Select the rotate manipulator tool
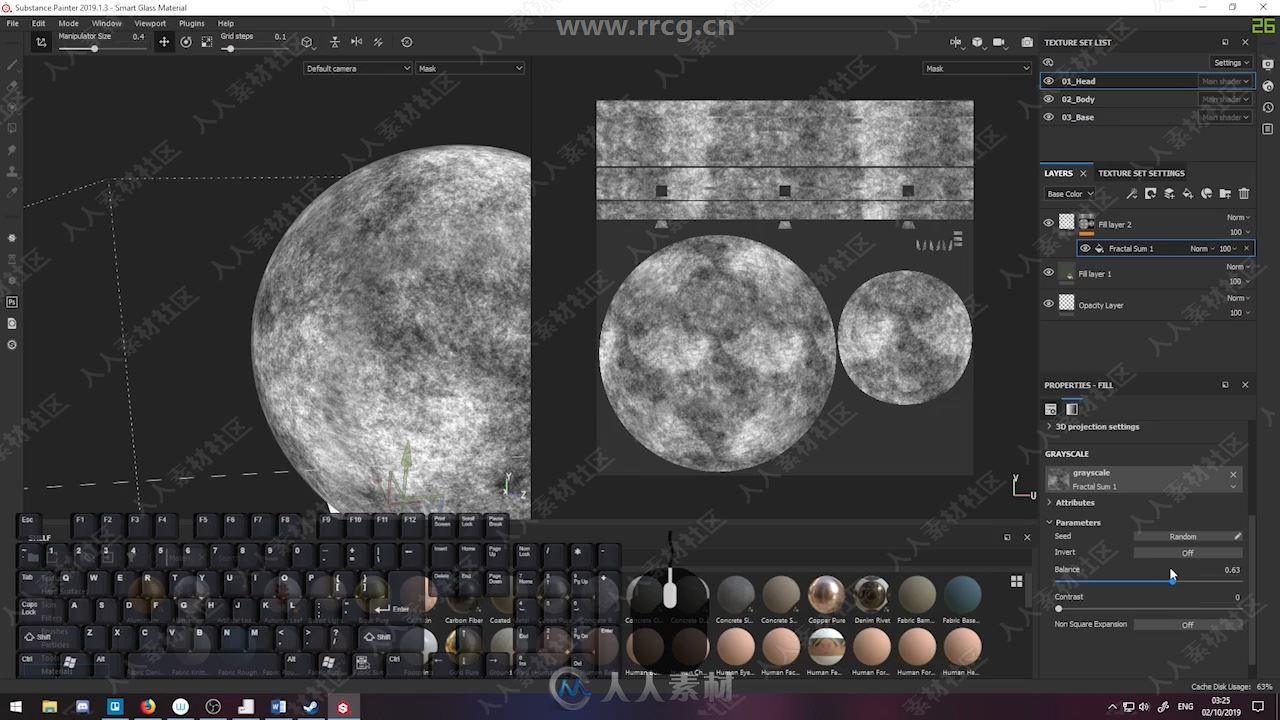The height and width of the screenshot is (720, 1280). pos(186,42)
